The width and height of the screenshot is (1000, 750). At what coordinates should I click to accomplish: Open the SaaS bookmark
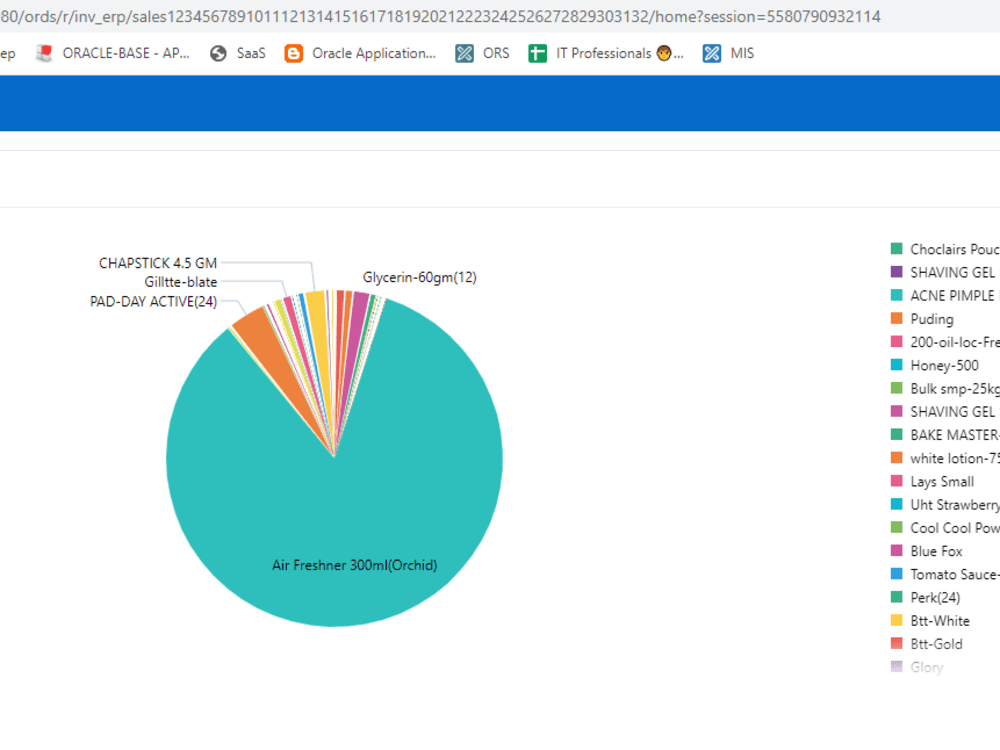pyautogui.click(x=237, y=54)
